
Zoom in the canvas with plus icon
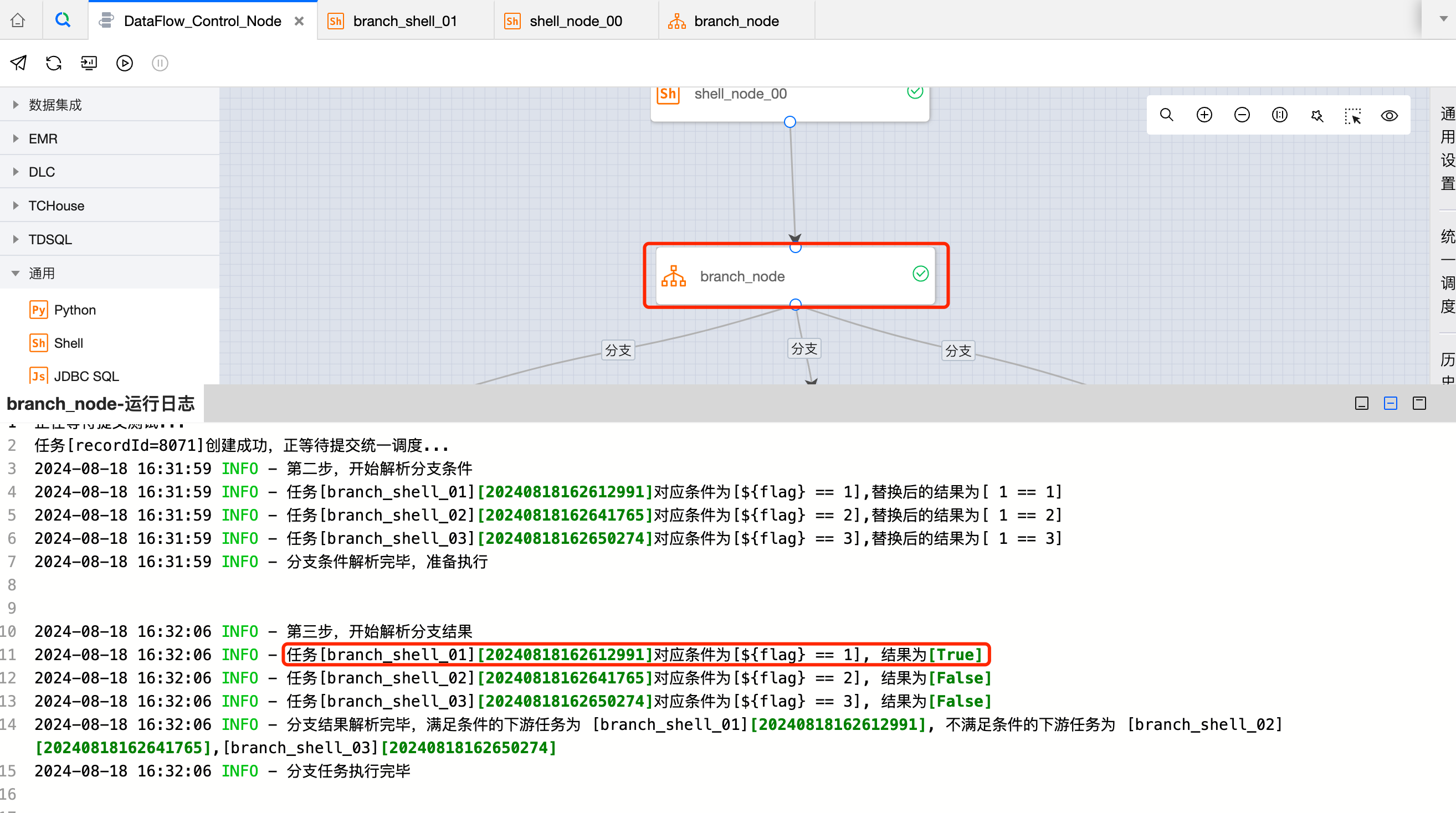[x=1204, y=115]
